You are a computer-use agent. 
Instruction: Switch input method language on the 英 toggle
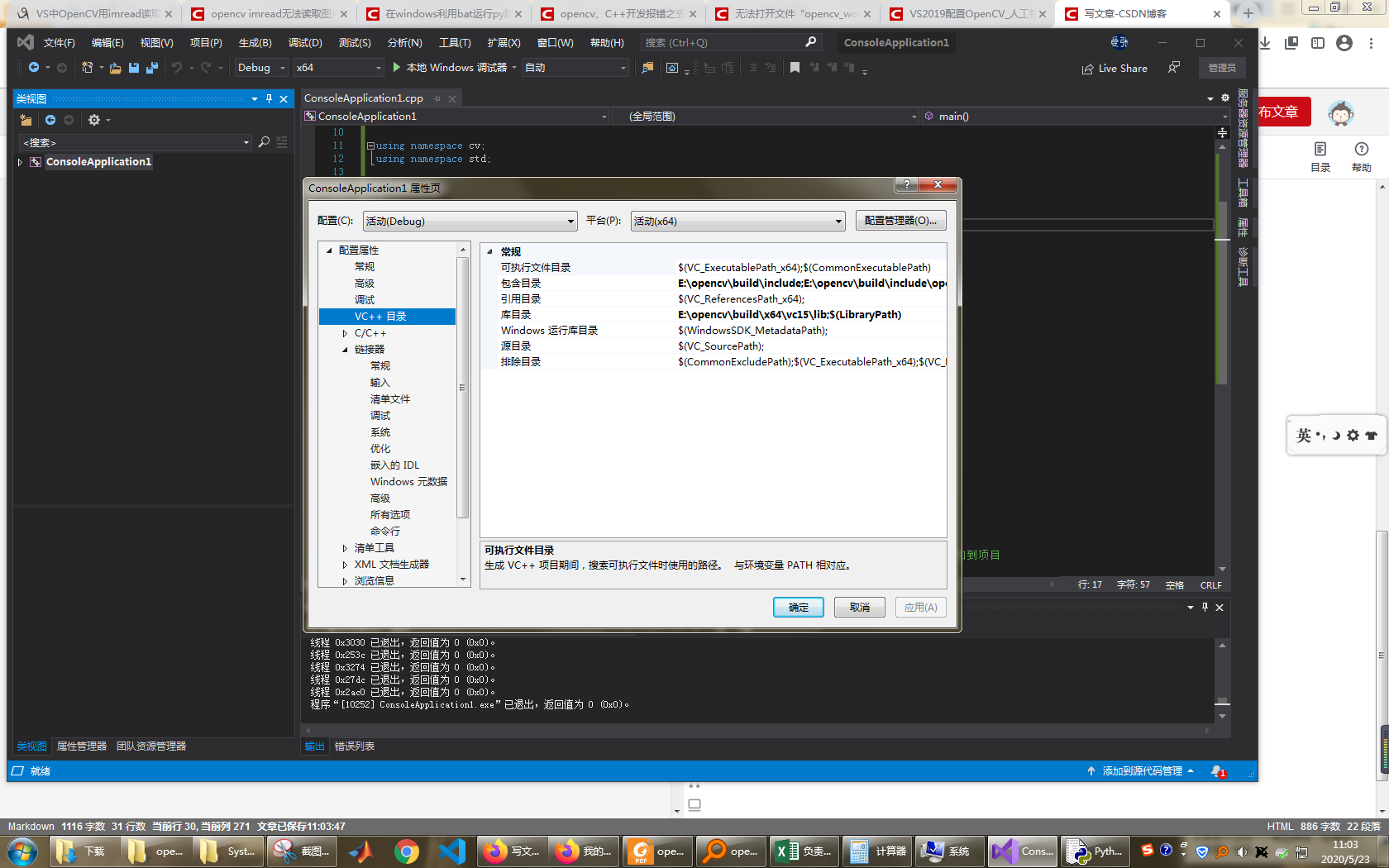[x=1302, y=434]
